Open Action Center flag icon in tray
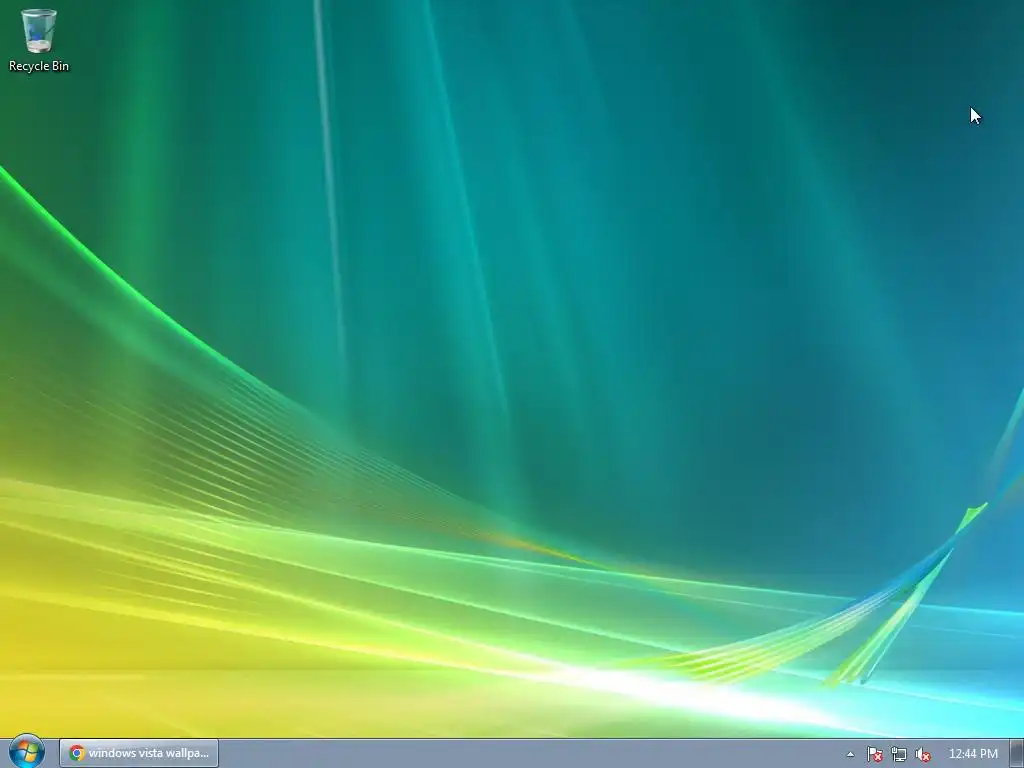This screenshot has height=768, width=1024. (x=874, y=754)
